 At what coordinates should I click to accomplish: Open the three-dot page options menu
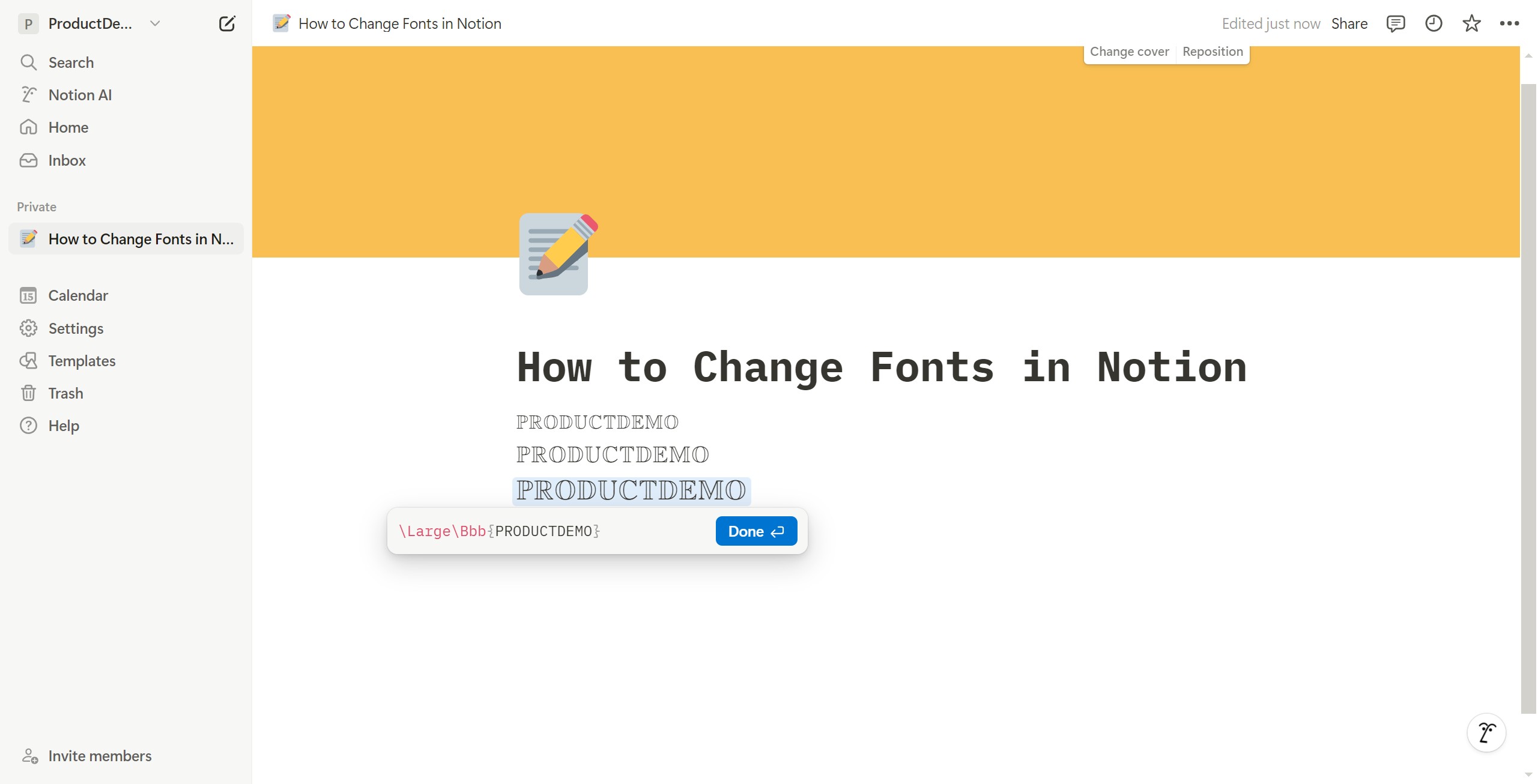click(1509, 23)
